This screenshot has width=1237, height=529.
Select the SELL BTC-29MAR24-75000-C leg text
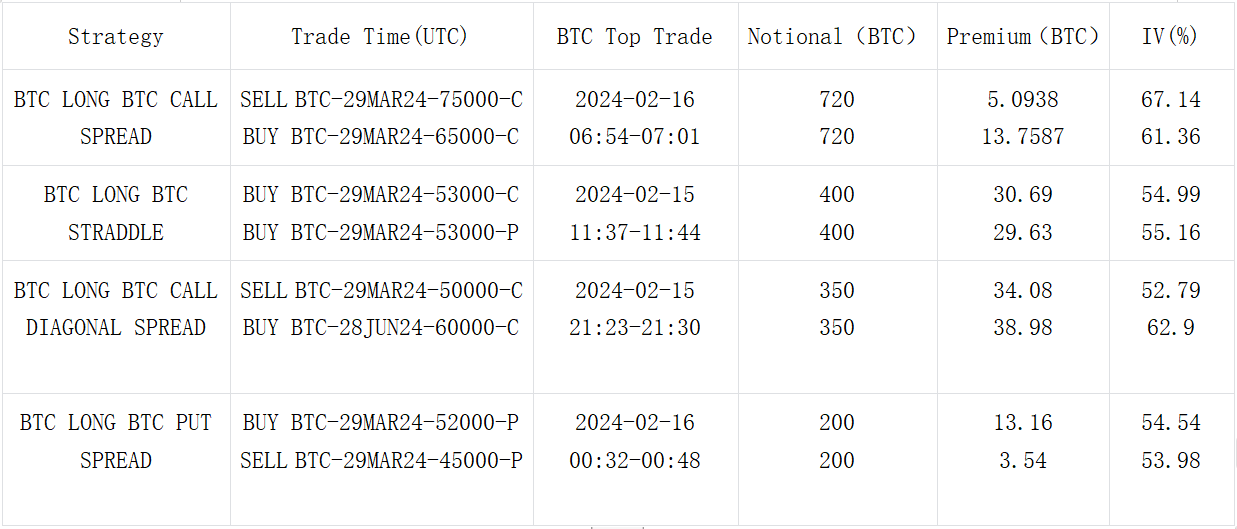[x=381, y=100]
